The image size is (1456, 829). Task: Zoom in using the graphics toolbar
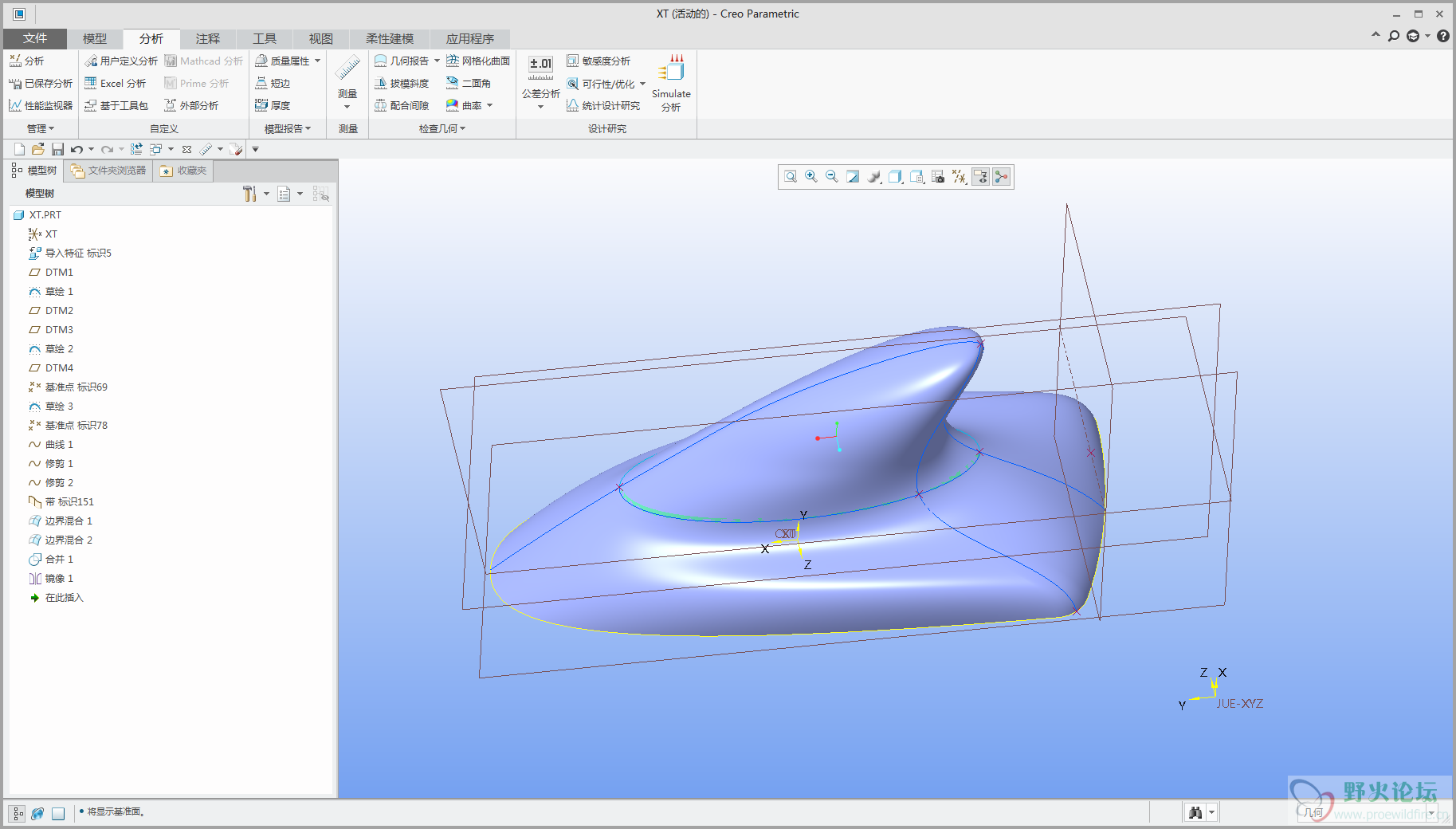click(811, 177)
